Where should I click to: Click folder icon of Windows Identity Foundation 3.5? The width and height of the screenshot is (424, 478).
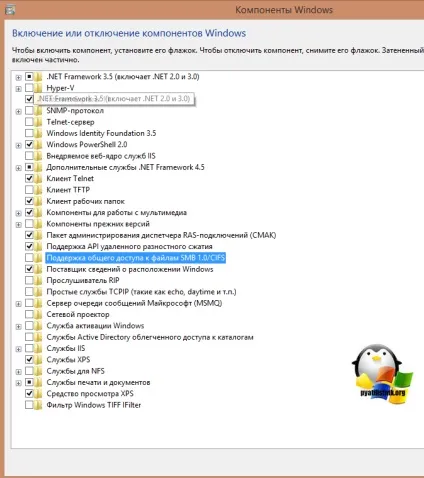pyautogui.click(x=38, y=133)
